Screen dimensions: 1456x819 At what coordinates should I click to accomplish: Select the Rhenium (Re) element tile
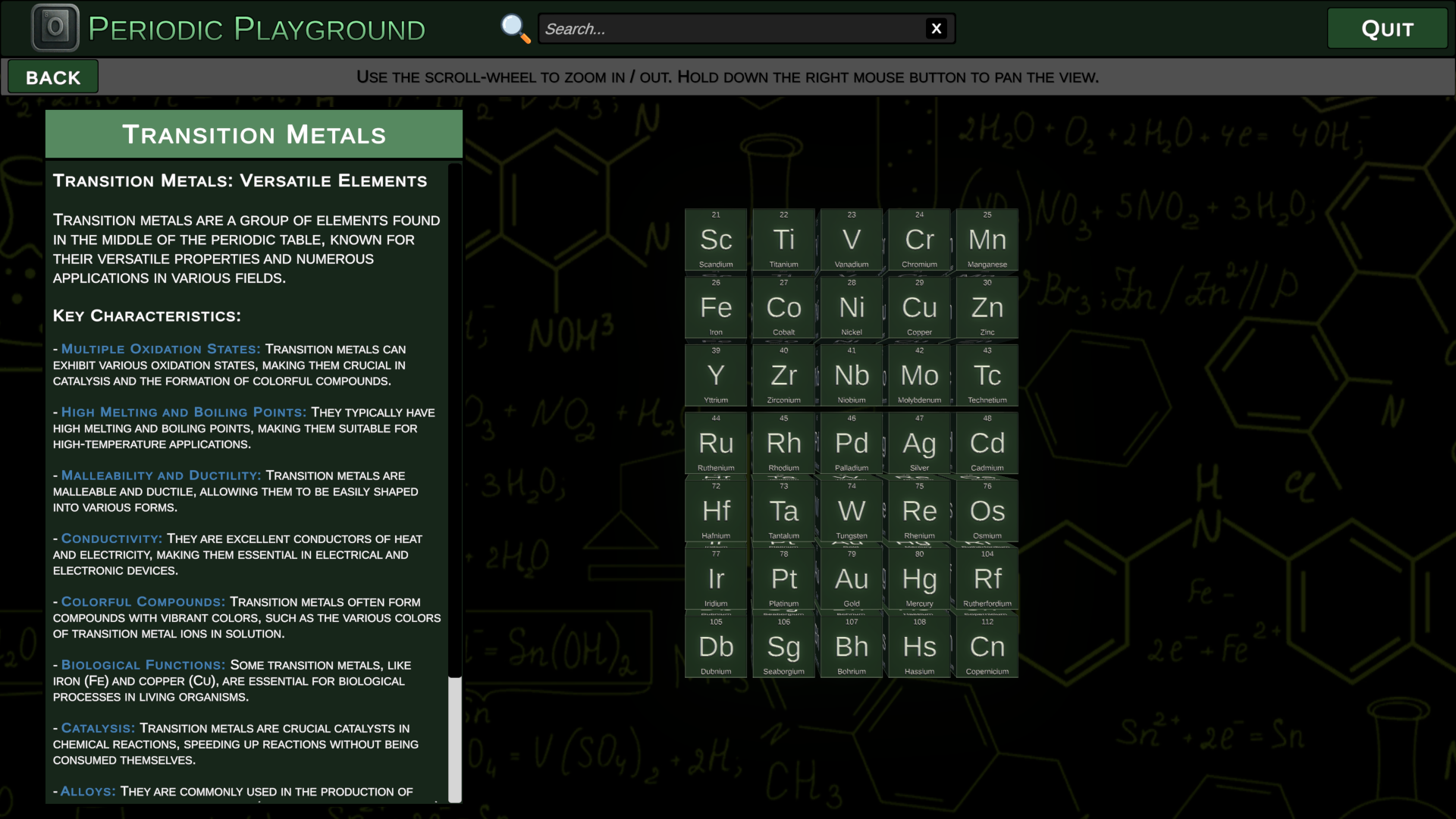point(919,511)
